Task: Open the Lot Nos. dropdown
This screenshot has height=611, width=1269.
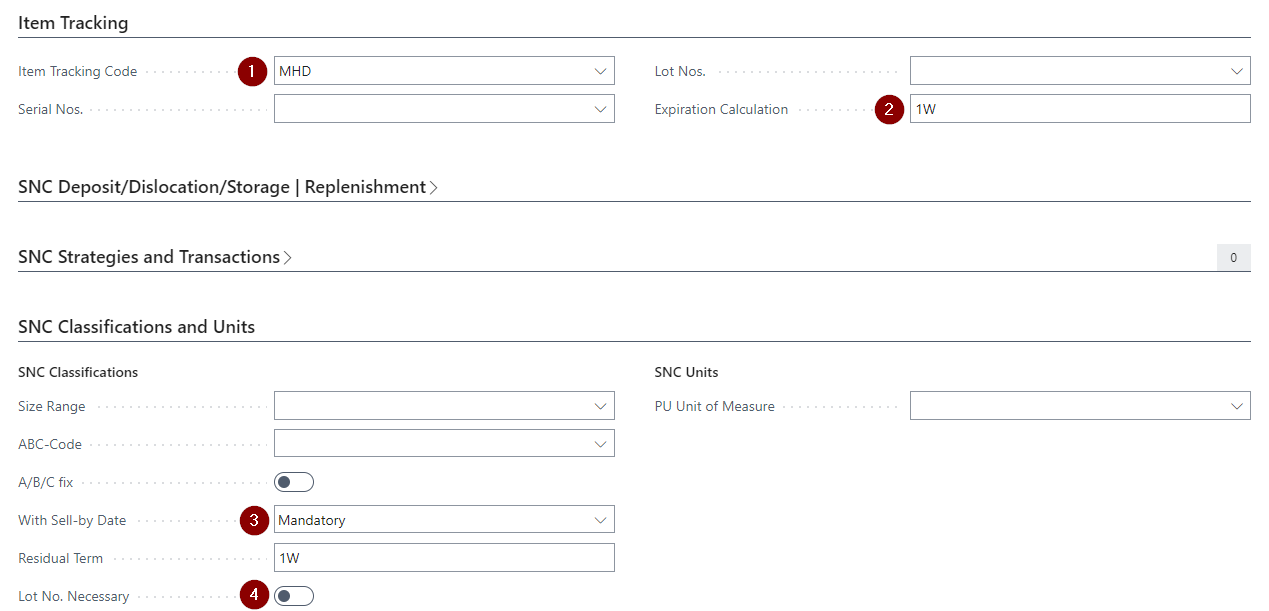Action: (1236, 71)
